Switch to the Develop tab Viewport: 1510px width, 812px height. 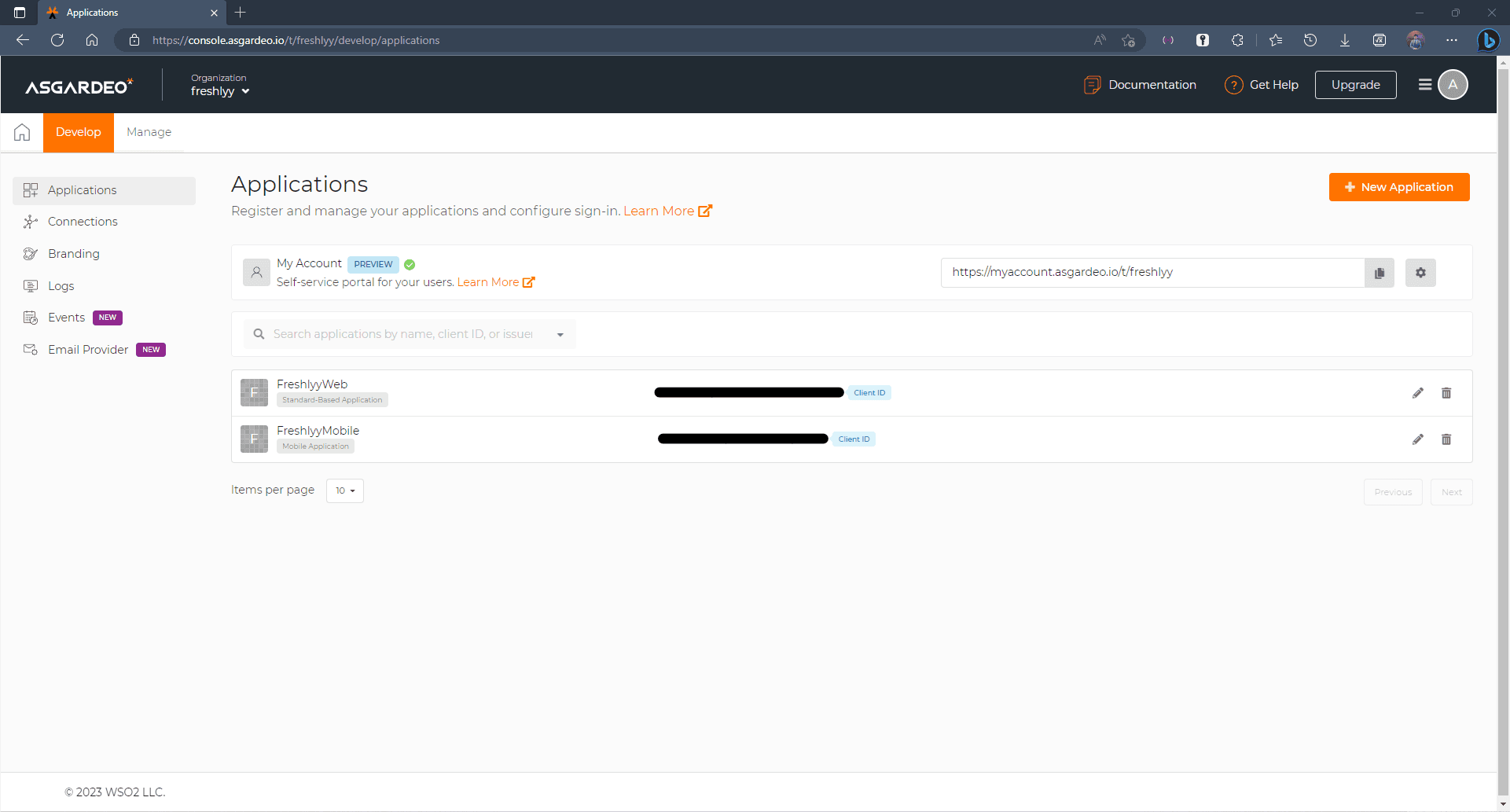click(79, 132)
